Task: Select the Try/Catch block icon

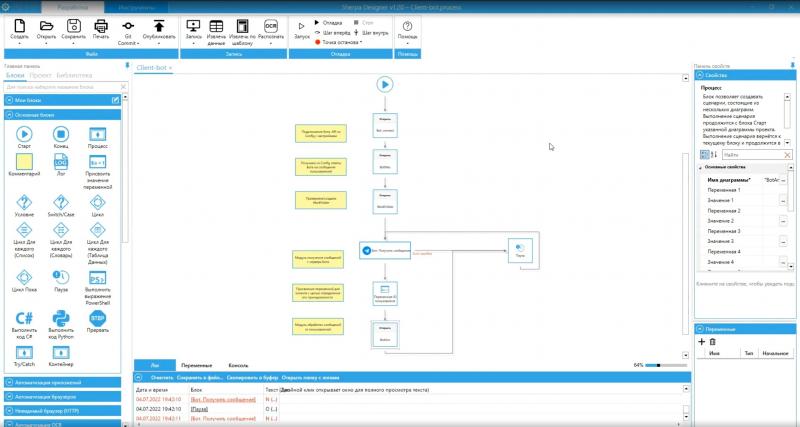Action: [24, 353]
